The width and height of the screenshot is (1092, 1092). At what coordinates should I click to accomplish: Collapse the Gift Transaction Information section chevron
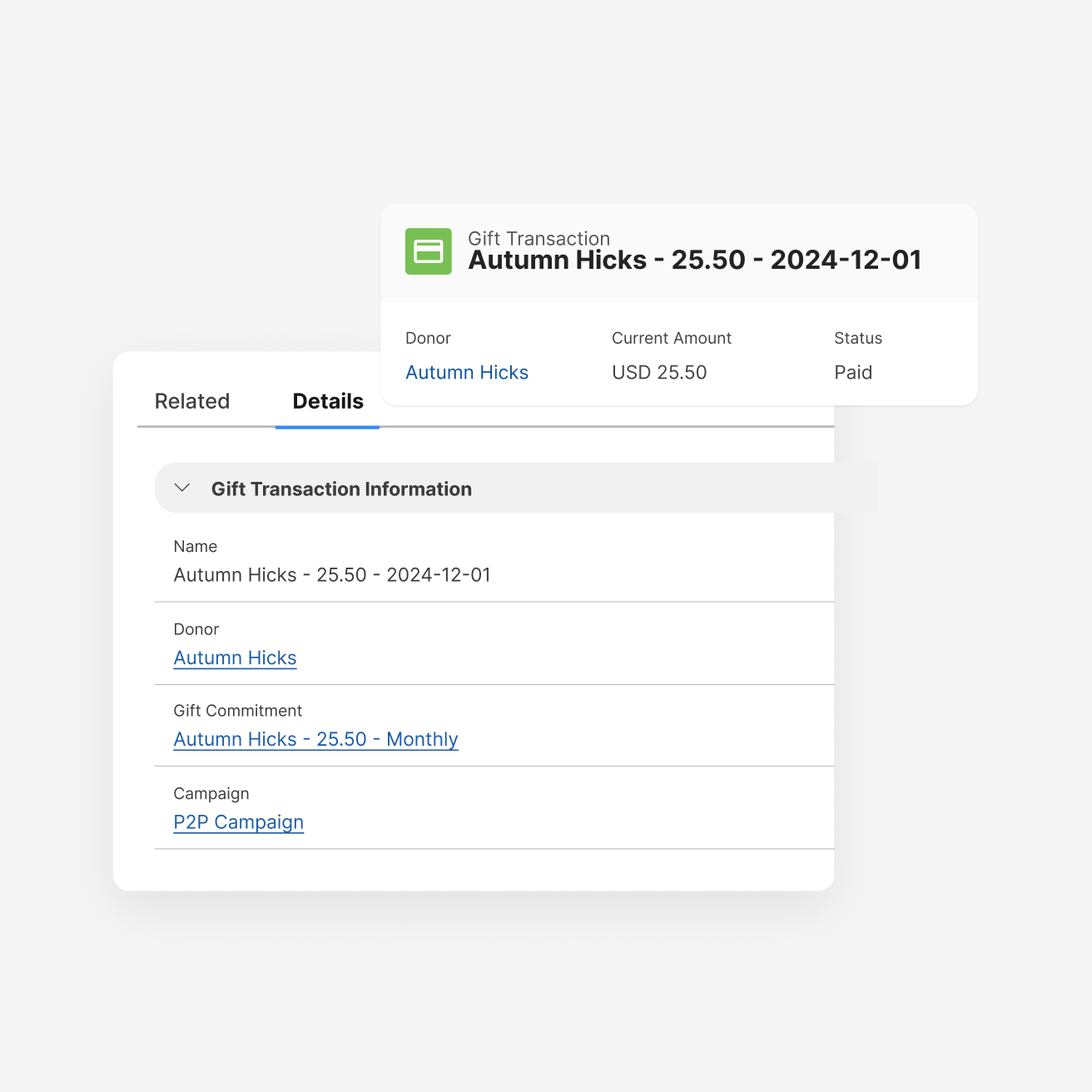pyautogui.click(x=182, y=488)
